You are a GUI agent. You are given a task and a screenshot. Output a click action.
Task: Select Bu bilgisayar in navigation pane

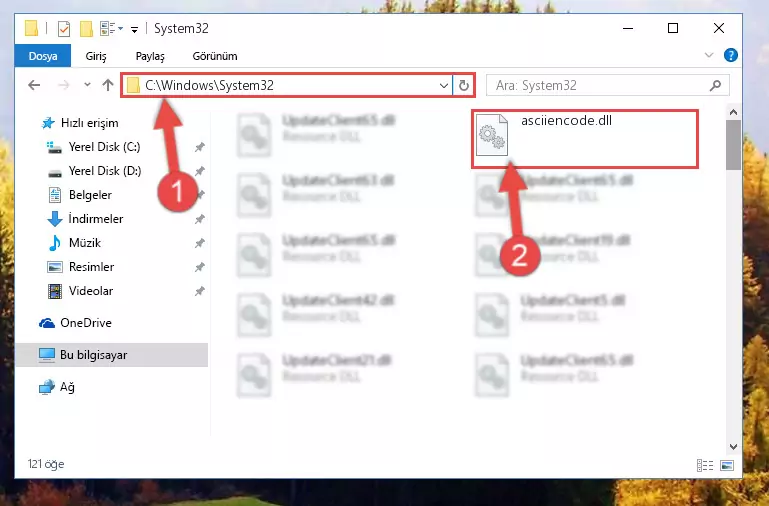click(x=112, y=354)
